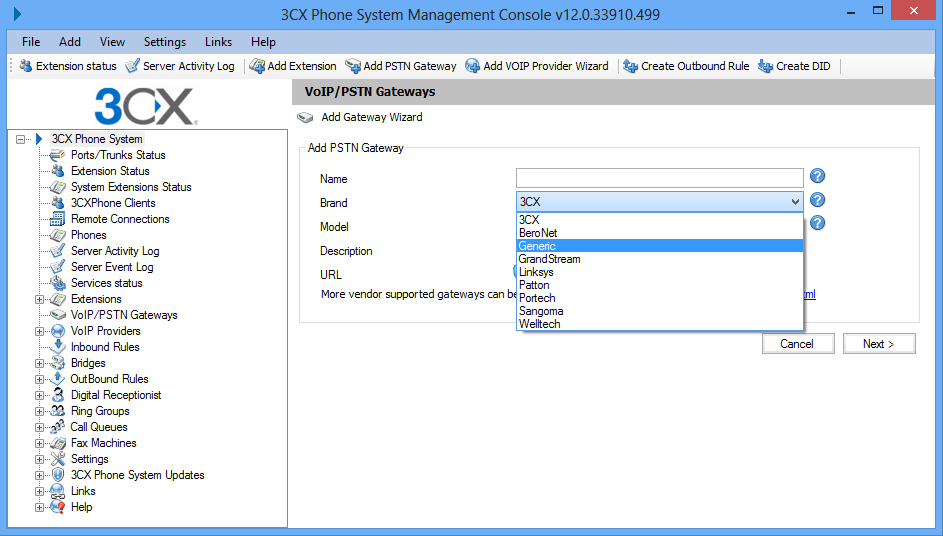The image size is (943, 536).
Task: Click the 3CXPhone Clients icon
Action: pos(58,203)
